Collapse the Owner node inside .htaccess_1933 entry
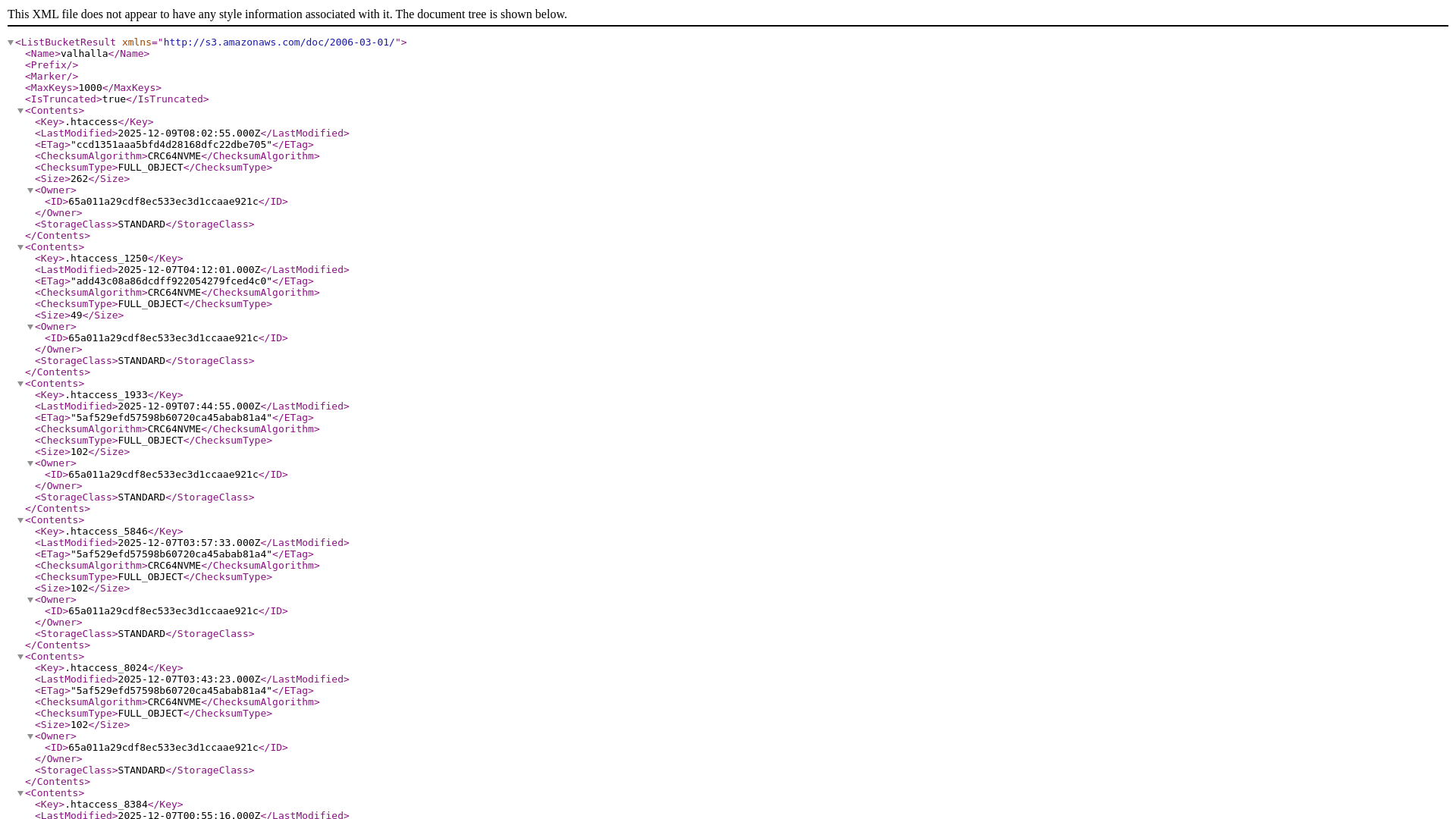 pyautogui.click(x=30, y=463)
